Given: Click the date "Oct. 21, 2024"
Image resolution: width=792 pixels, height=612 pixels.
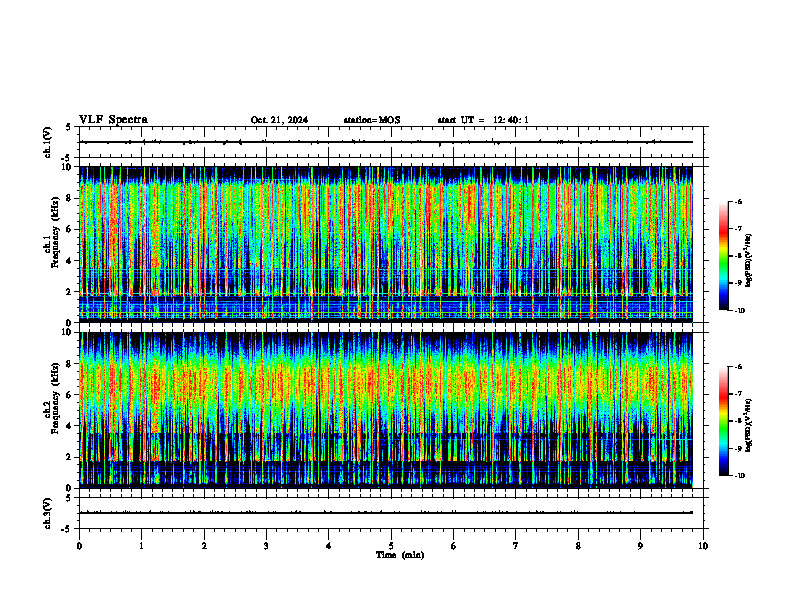Looking at the screenshot, I should (279, 120).
